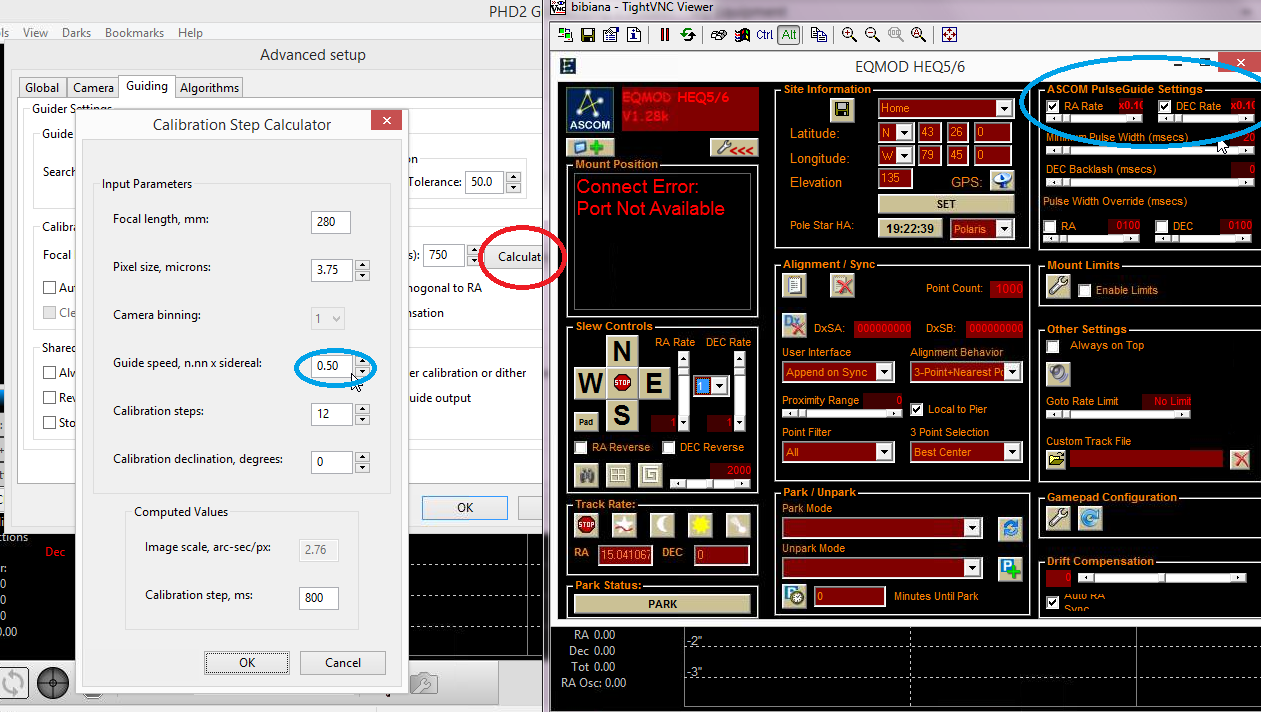Switch to the Camera tab

click(x=93, y=88)
